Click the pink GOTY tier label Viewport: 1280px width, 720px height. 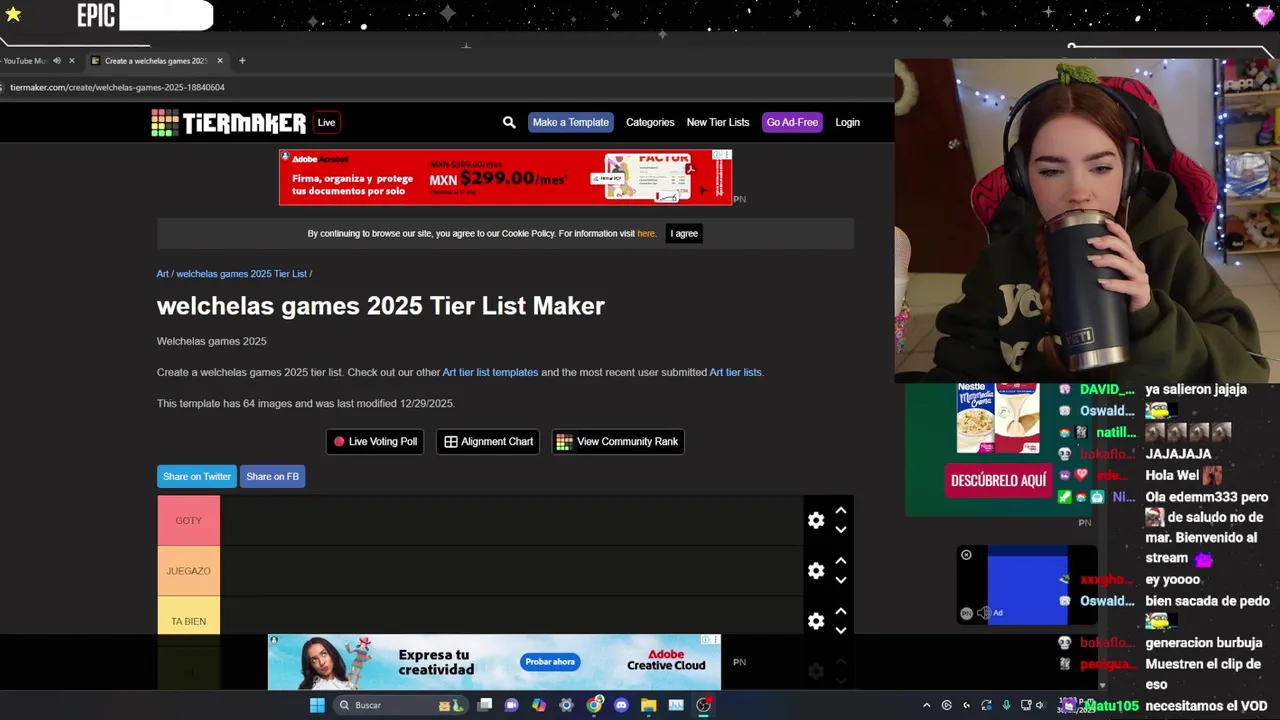point(188,520)
